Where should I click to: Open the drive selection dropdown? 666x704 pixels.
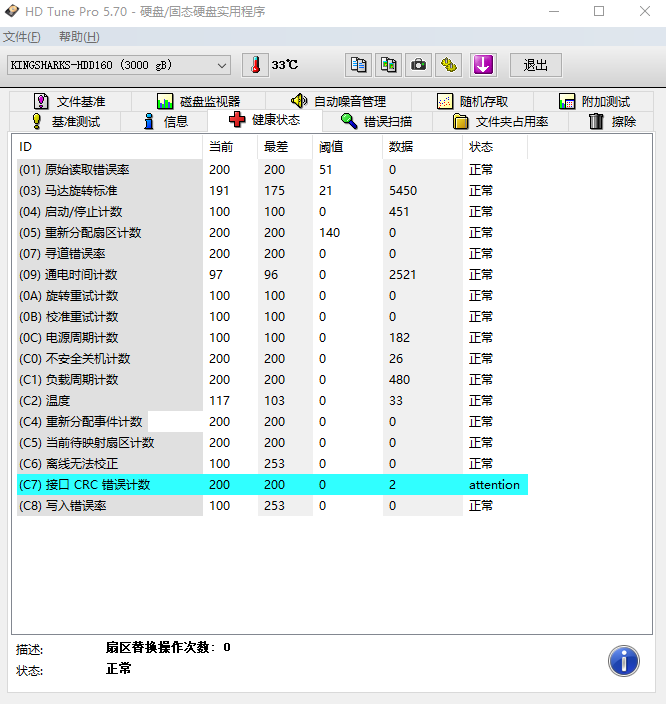[x=222, y=65]
